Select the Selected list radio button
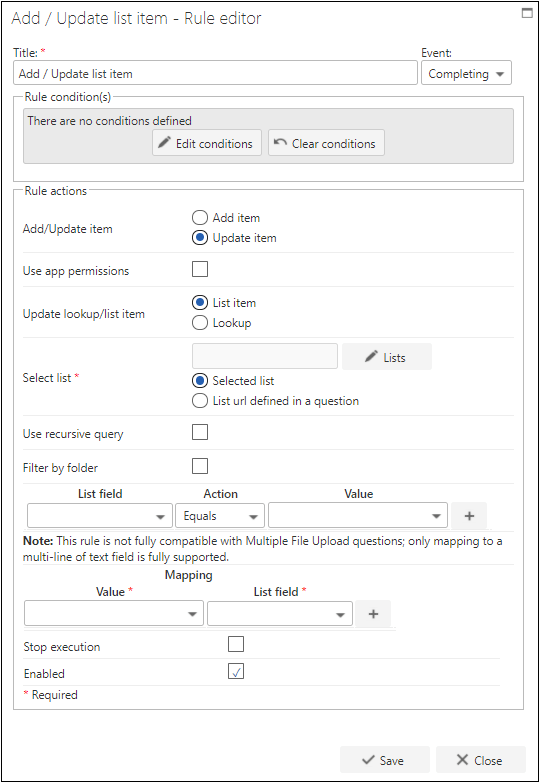The height and width of the screenshot is (783, 540). [200, 381]
